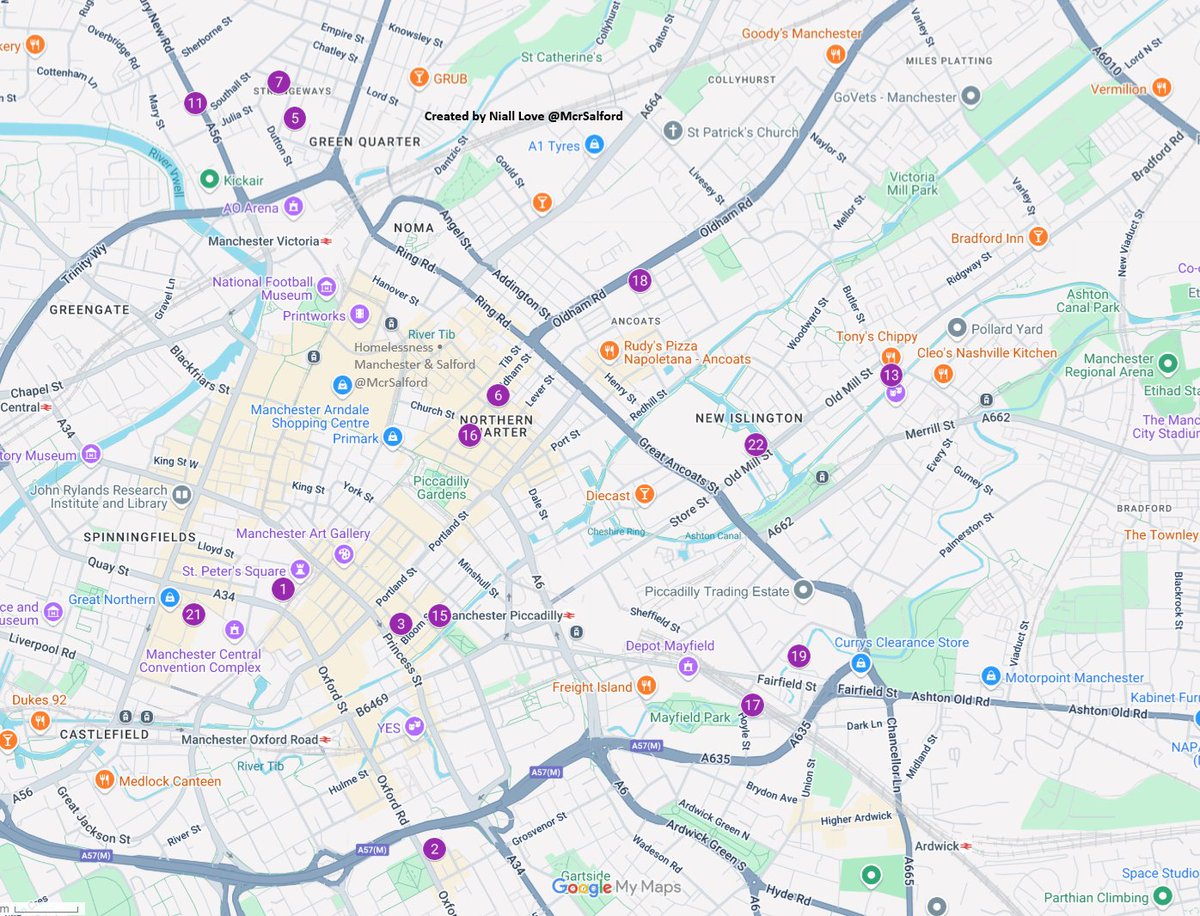Open purple marker number 18 on Oldham Rd
The height and width of the screenshot is (916, 1200).
coord(640,281)
